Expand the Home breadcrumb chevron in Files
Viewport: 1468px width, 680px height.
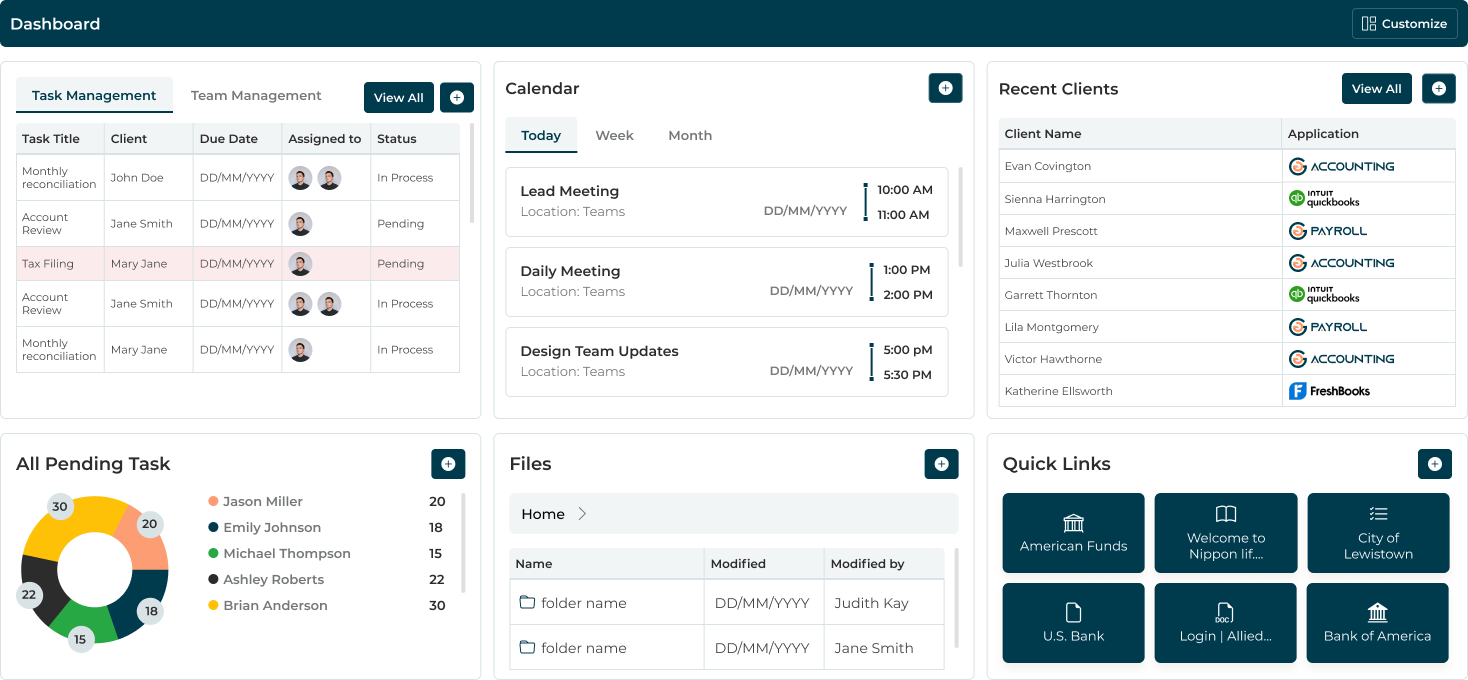[582, 514]
